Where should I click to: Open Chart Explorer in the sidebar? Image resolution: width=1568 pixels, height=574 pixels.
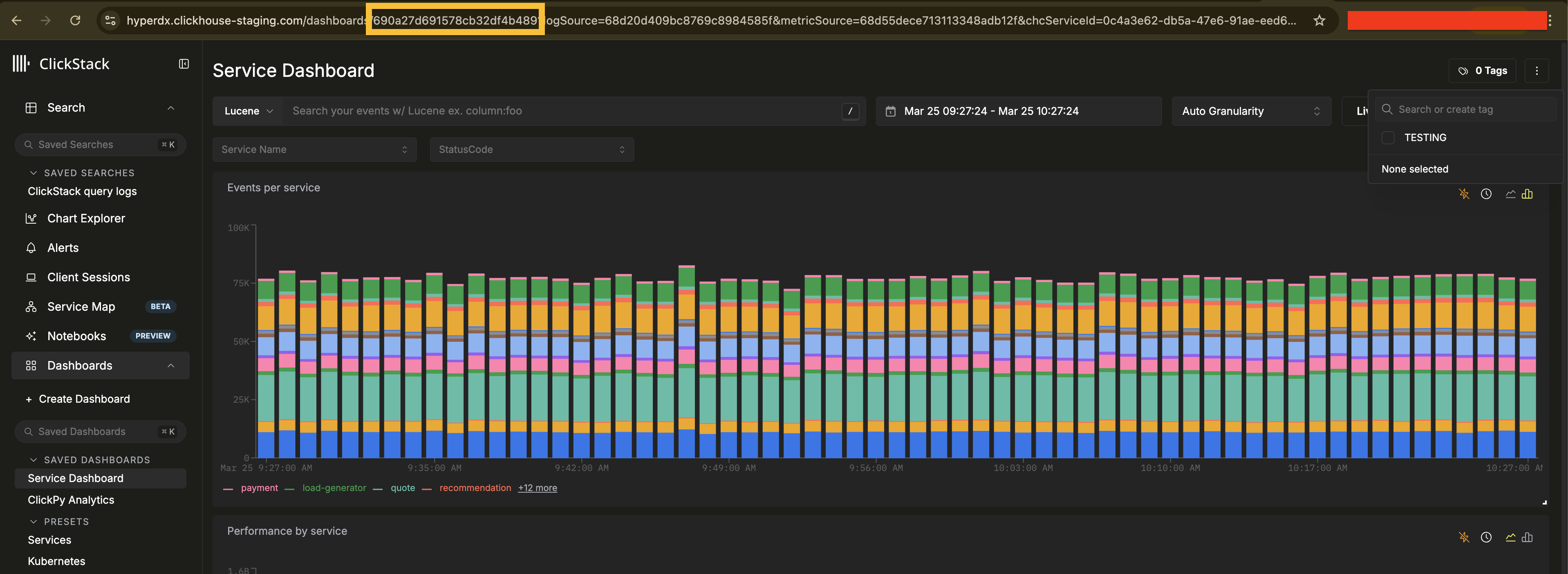click(x=86, y=219)
